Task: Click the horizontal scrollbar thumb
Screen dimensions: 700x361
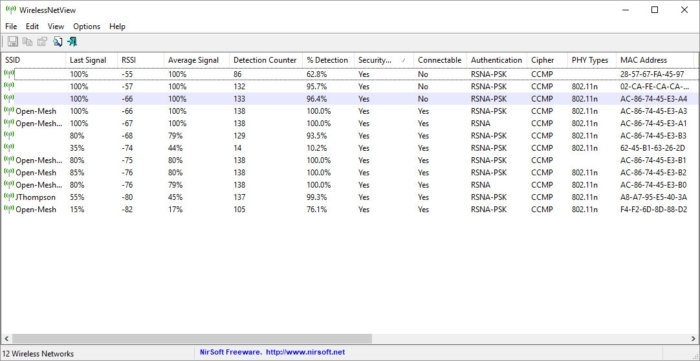Action: click(x=192, y=339)
